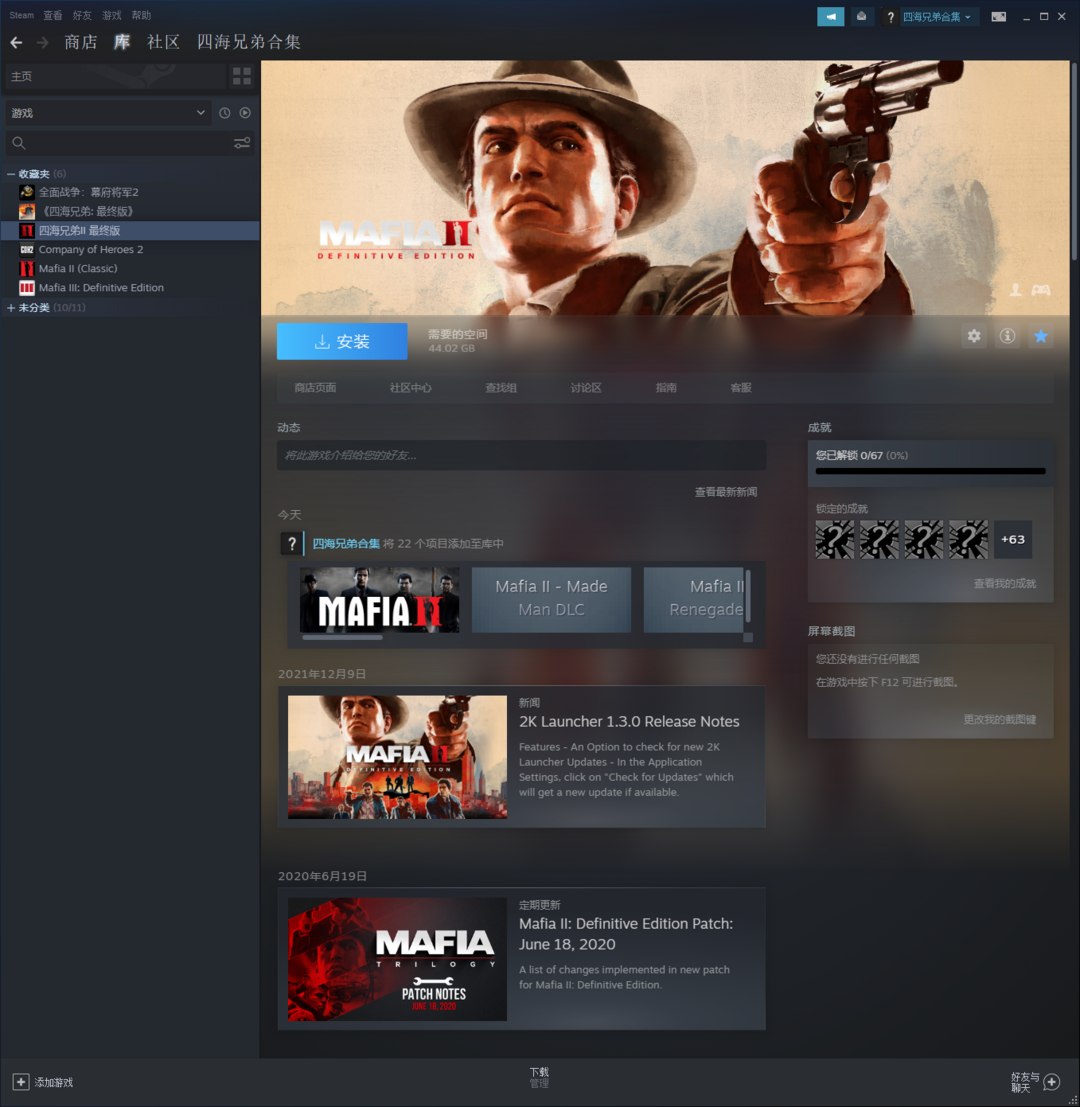The height and width of the screenshot is (1107, 1080).
Task: Click the recent activity clock icon
Action: point(225,113)
